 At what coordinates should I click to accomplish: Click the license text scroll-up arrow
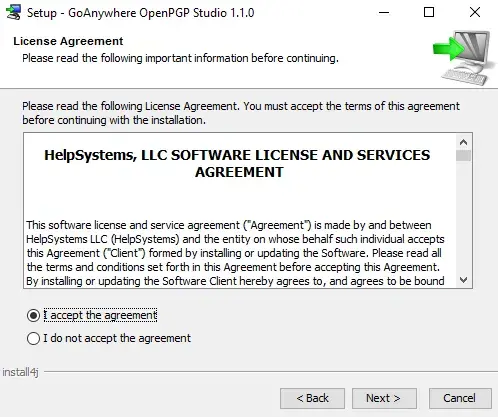[x=463, y=142]
